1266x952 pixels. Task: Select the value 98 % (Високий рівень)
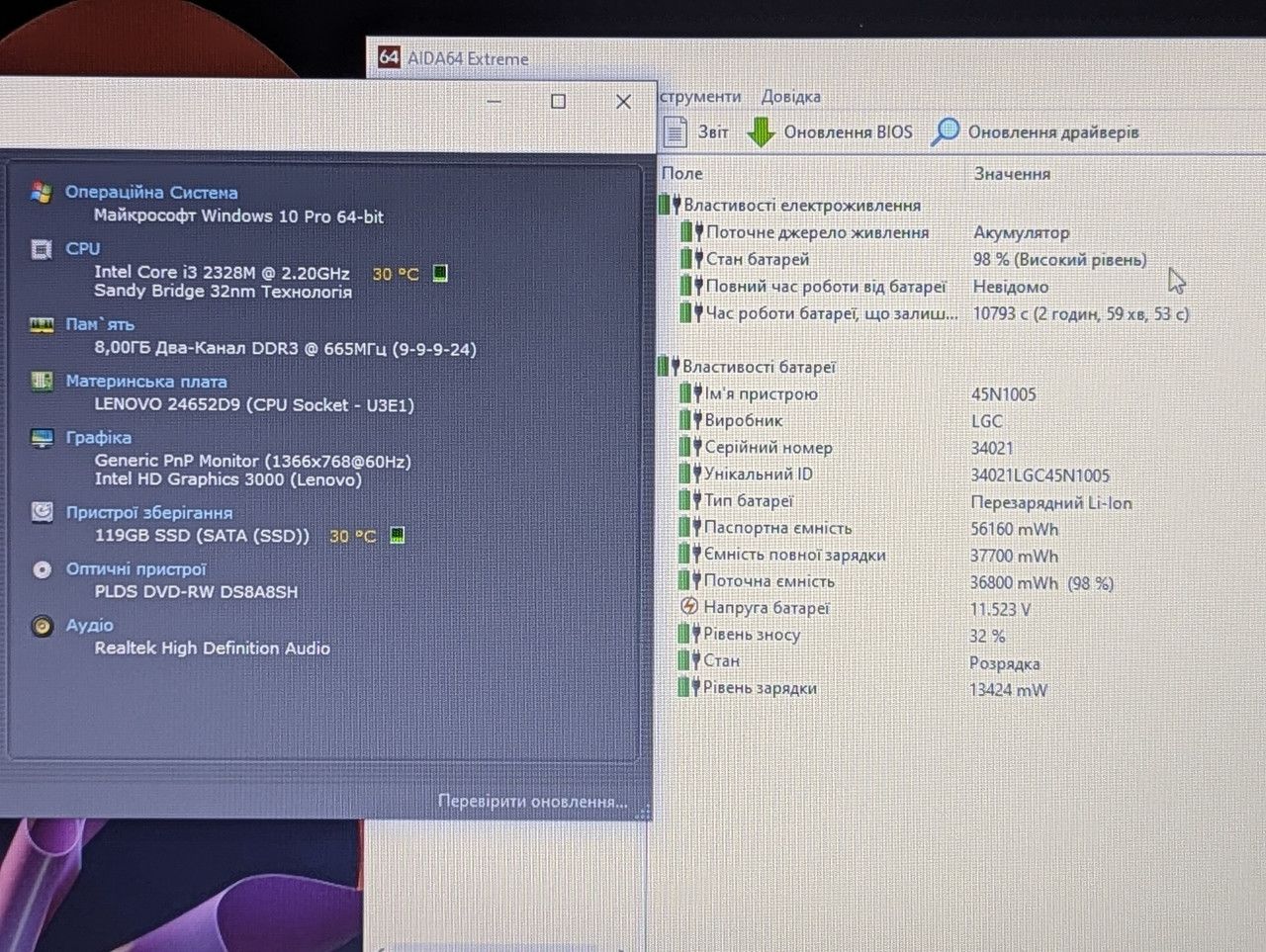pyautogui.click(x=1059, y=260)
